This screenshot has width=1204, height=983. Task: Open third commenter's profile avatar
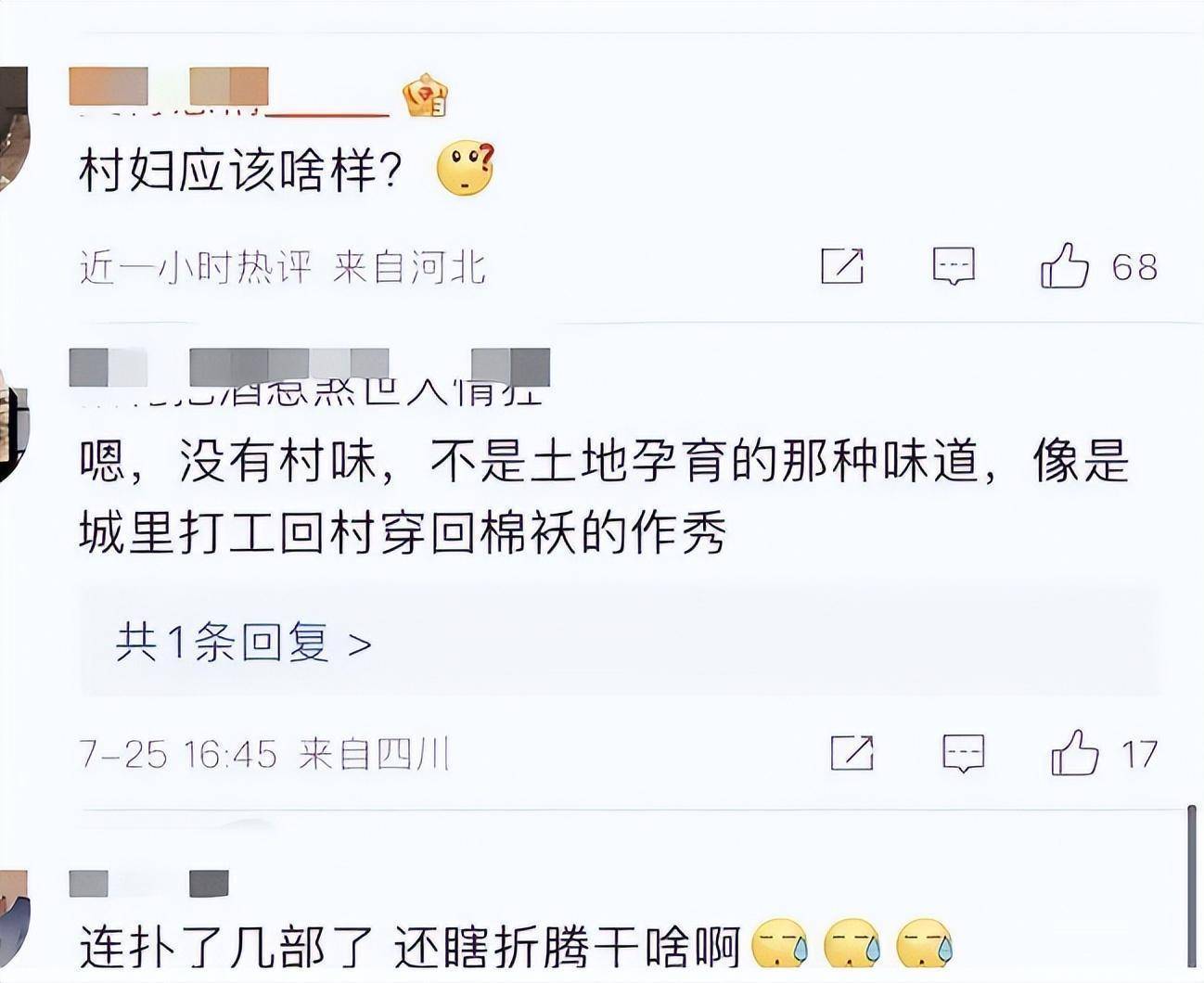(x=13, y=918)
